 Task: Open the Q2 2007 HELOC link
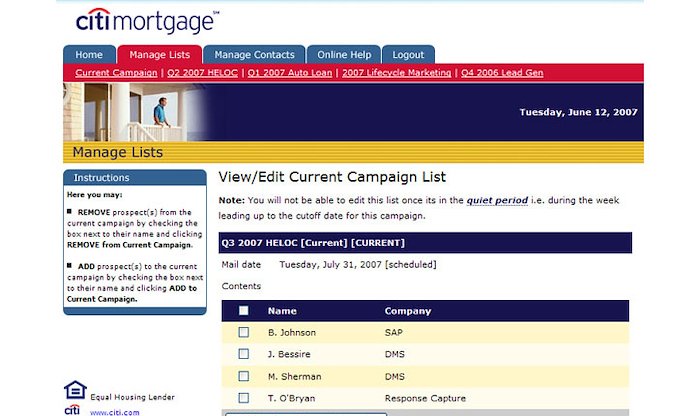(x=202, y=73)
